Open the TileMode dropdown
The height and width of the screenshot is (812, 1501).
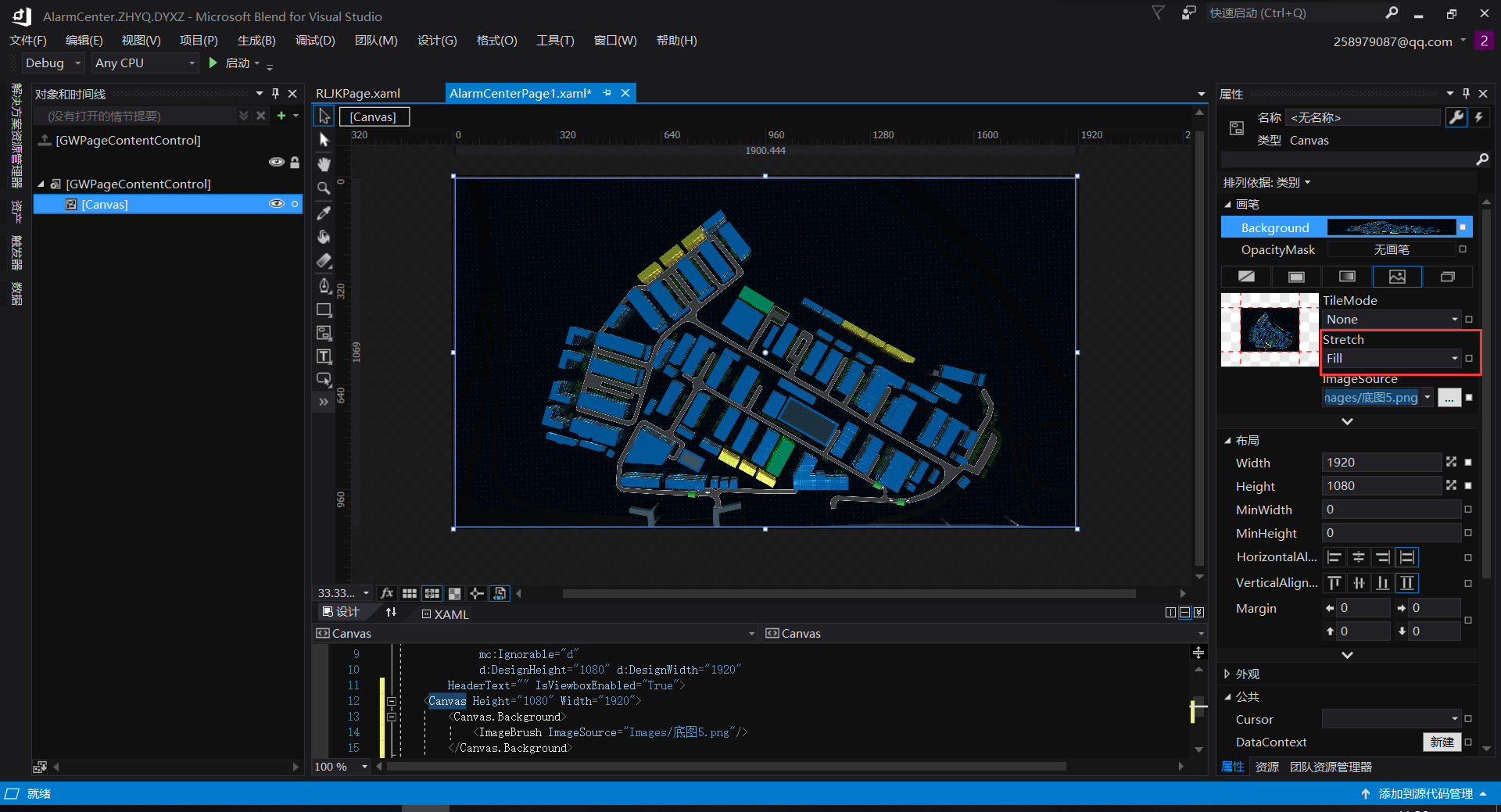pyautogui.click(x=1392, y=320)
